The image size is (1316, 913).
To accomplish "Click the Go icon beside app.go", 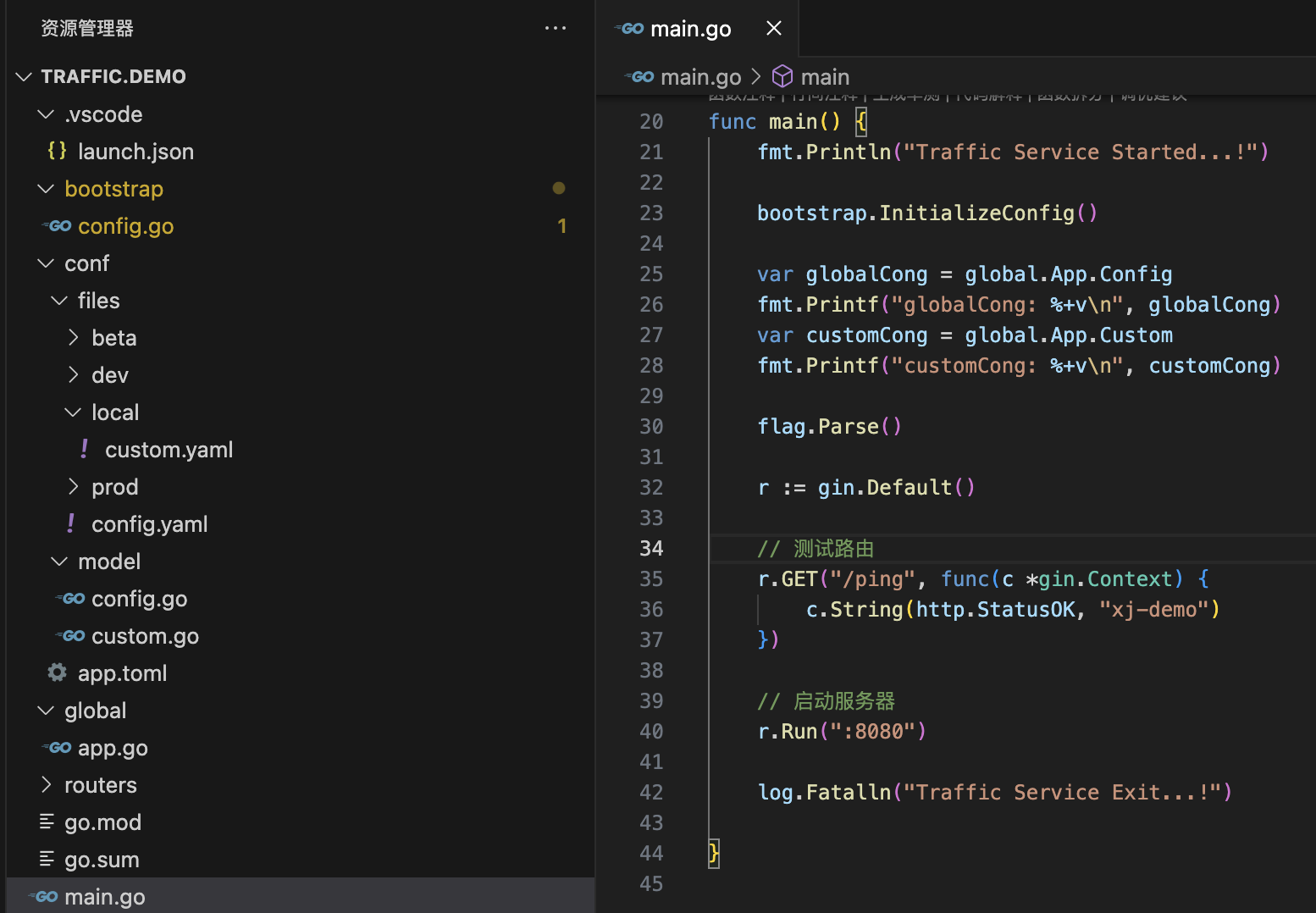I will (x=58, y=748).
